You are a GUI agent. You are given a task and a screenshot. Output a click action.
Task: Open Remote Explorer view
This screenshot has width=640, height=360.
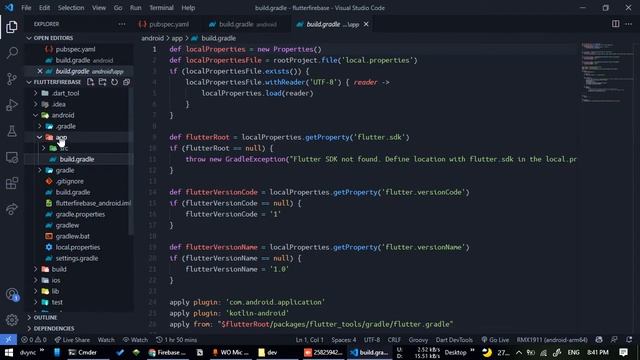[12, 157]
